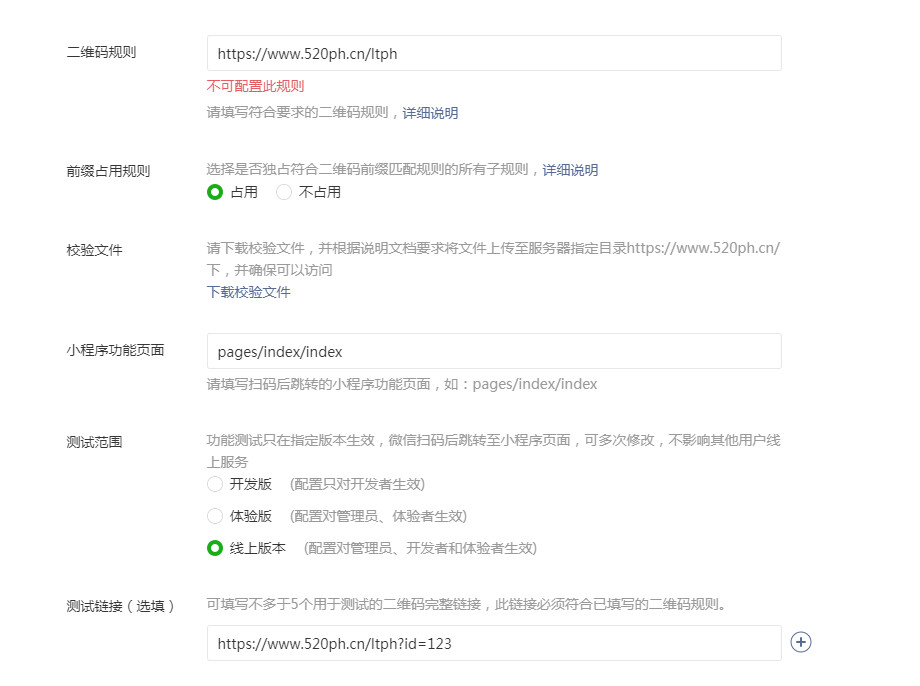This screenshot has height=686, width=920.
Task: Click the 小程序功能页面 label
Action: (115, 350)
